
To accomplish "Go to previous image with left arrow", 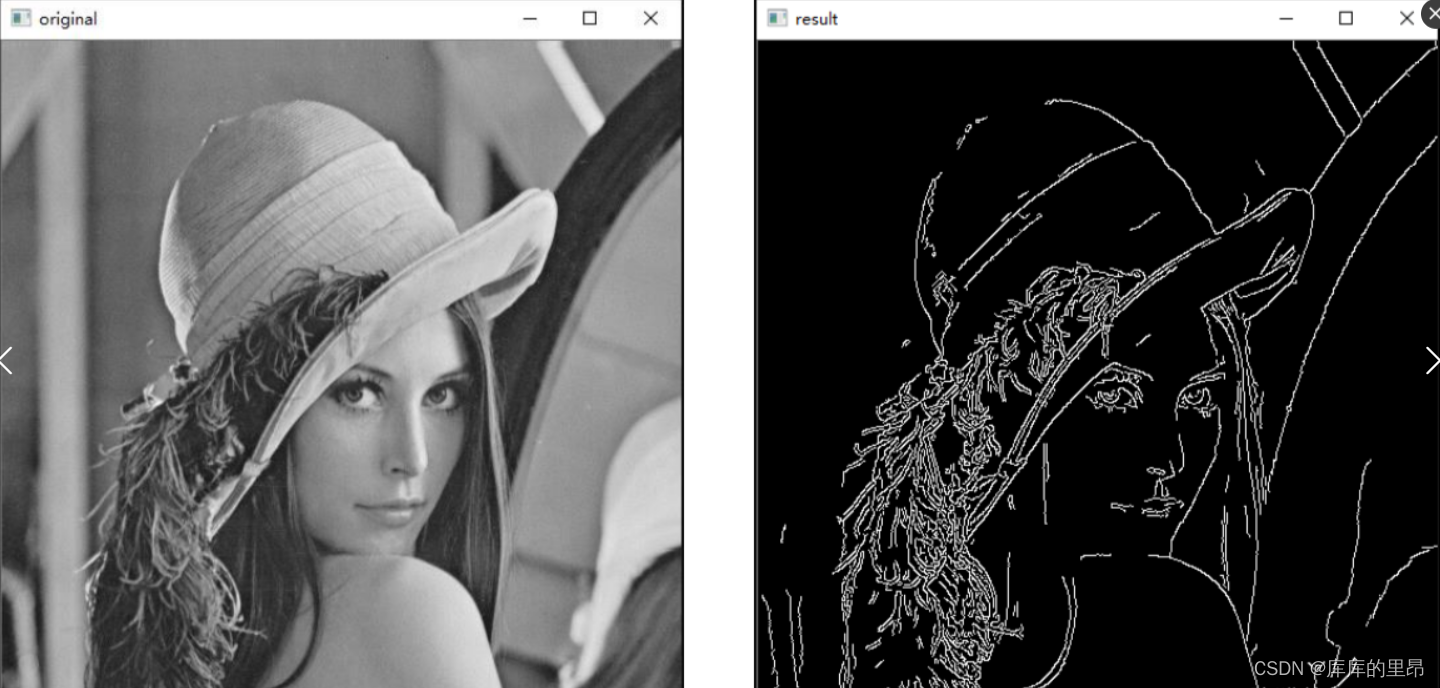I will click(7, 361).
